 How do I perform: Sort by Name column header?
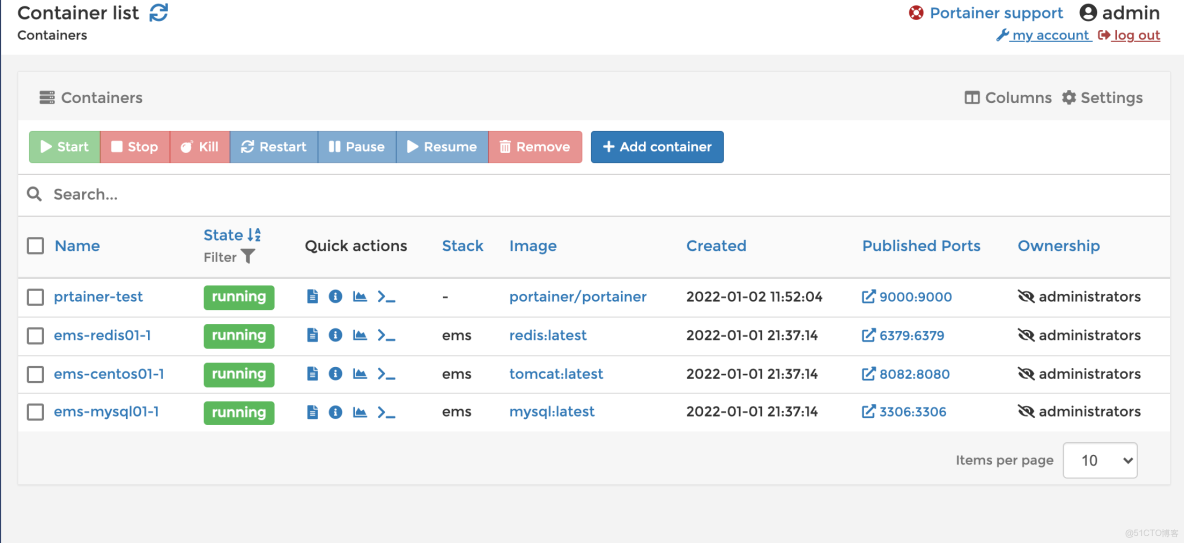77,245
